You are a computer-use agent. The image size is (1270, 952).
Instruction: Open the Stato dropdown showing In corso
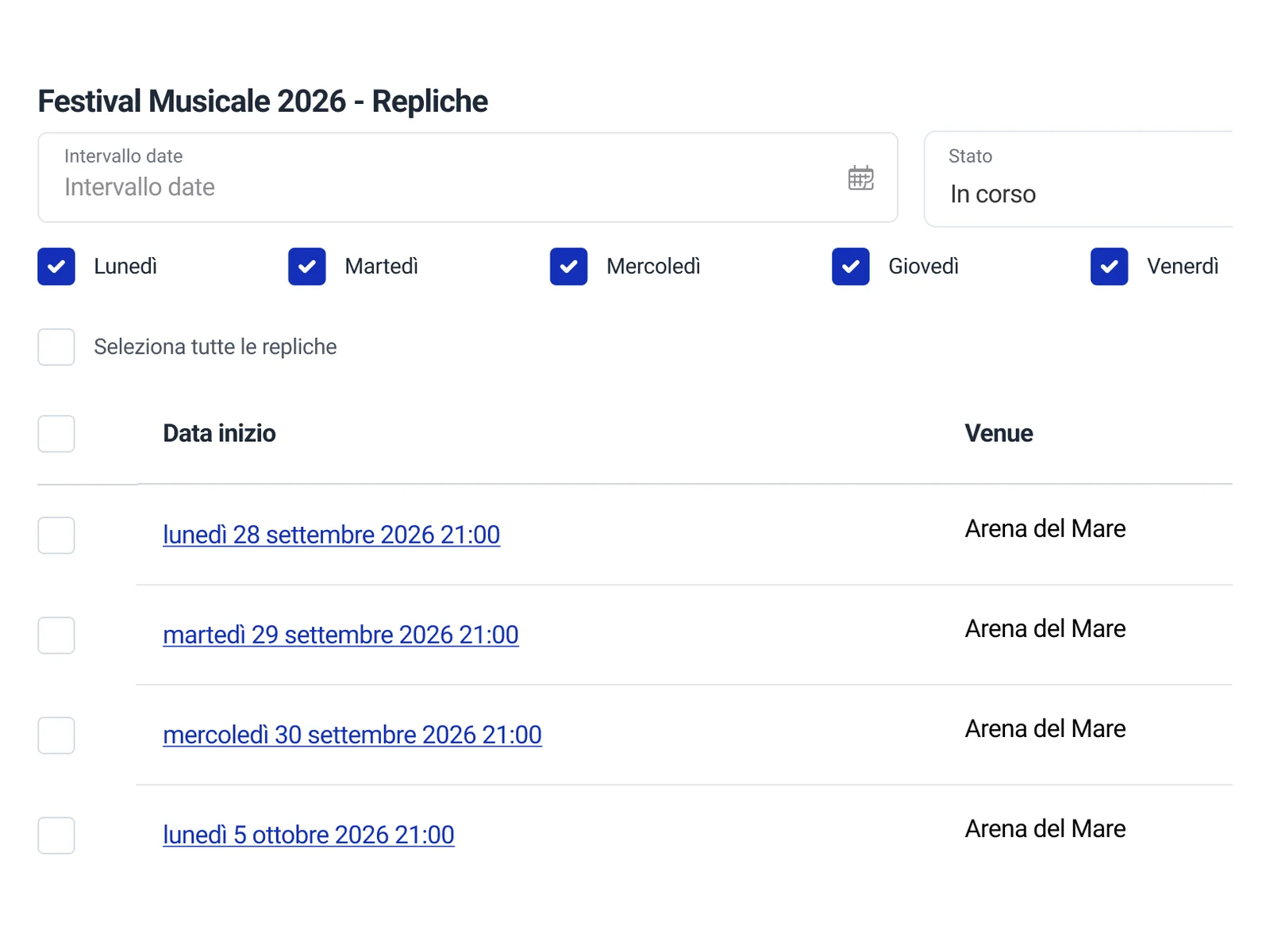1079,179
